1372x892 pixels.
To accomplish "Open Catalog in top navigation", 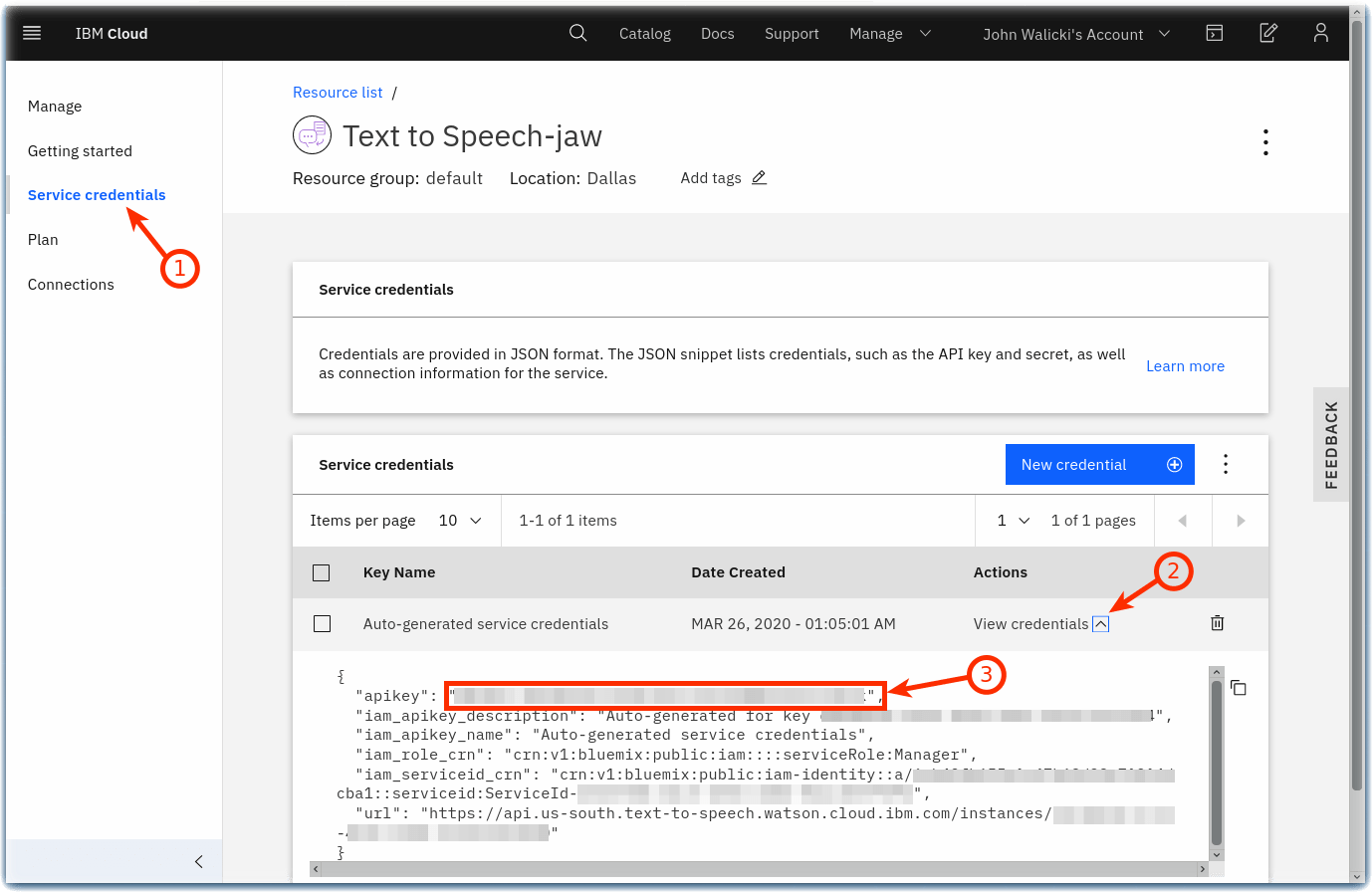I will (645, 34).
